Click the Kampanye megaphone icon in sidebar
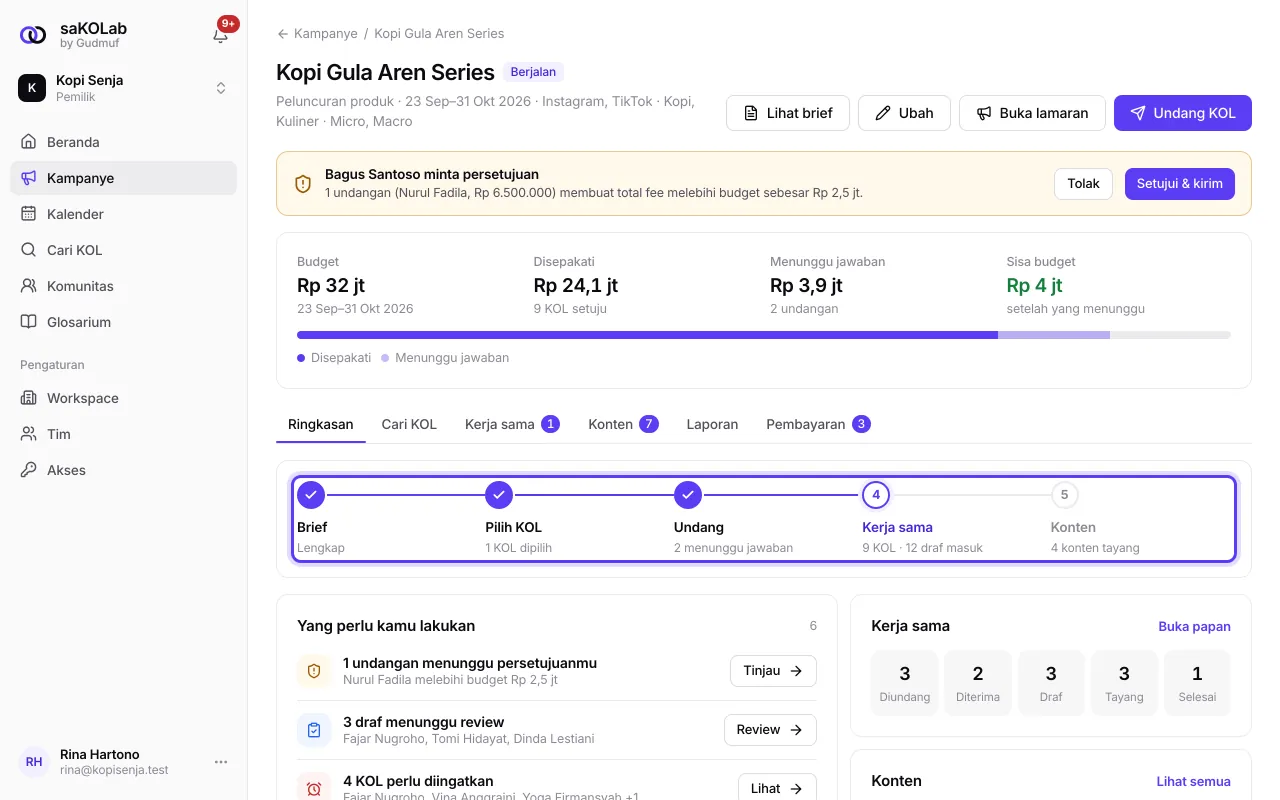The height and width of the screenshot is (800, 1280). [x=28, y=178]
